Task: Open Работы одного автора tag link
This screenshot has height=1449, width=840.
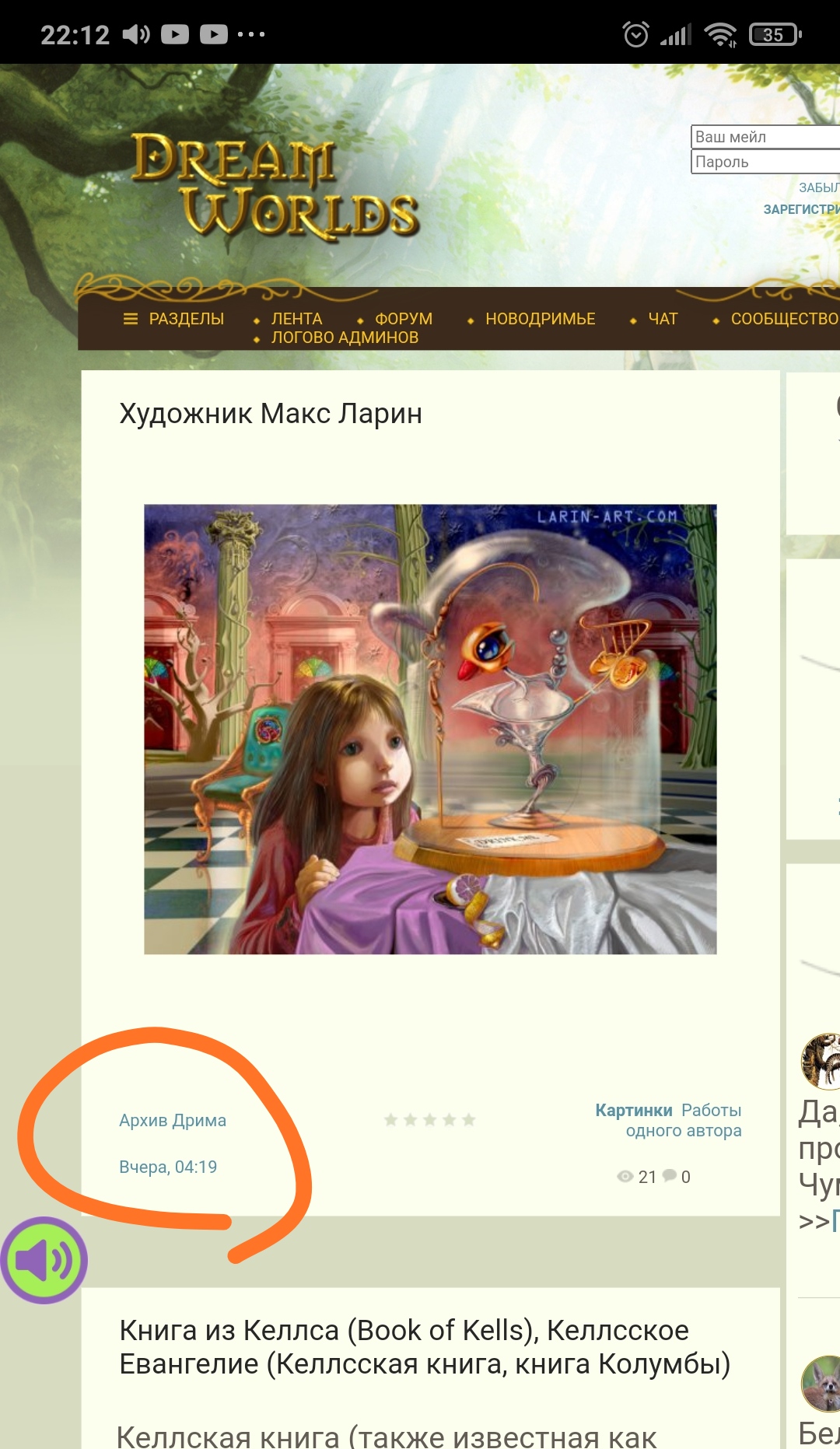Action: tap(684, 1120)
